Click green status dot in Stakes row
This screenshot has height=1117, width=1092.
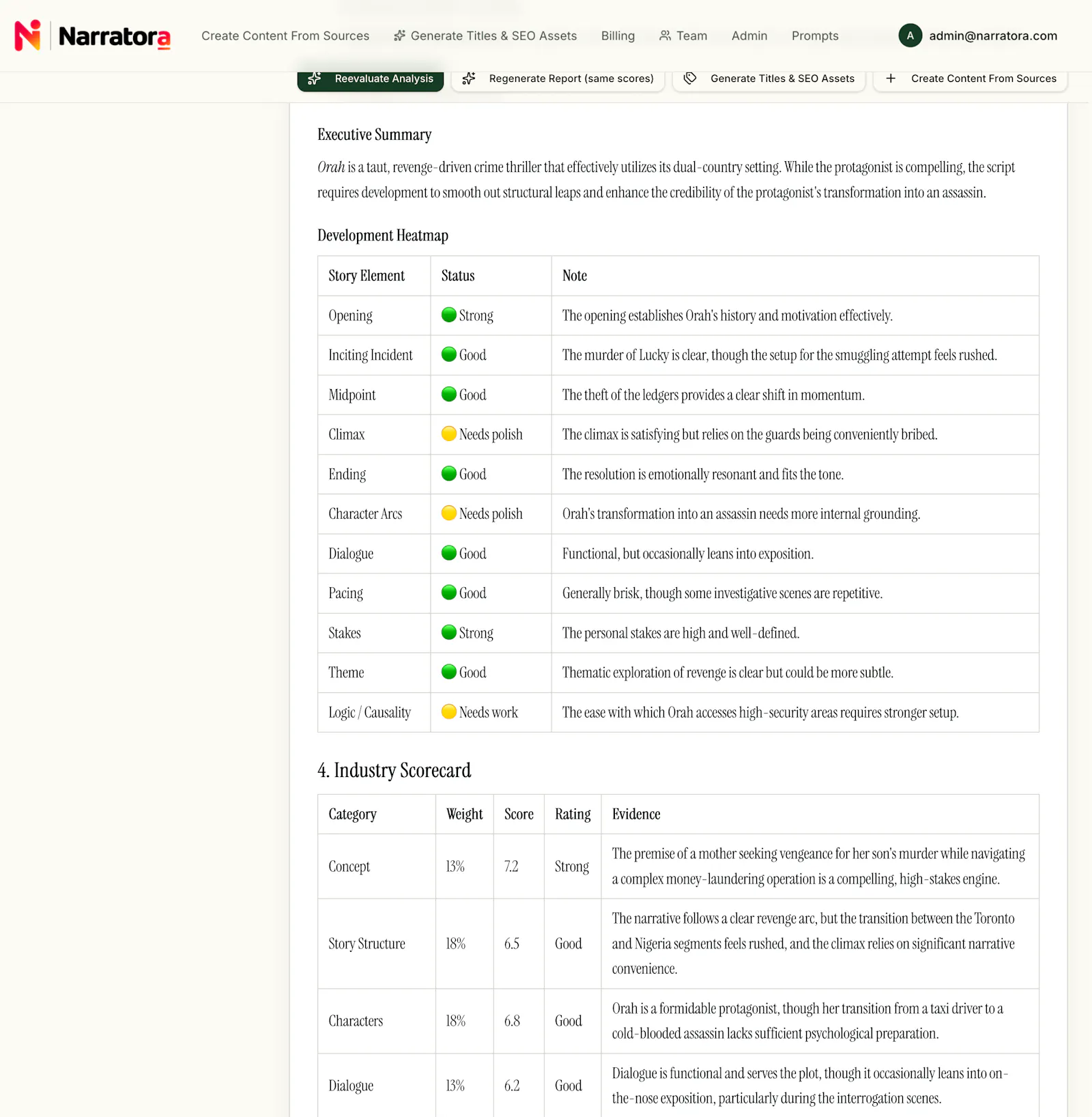tap(448, 632)
